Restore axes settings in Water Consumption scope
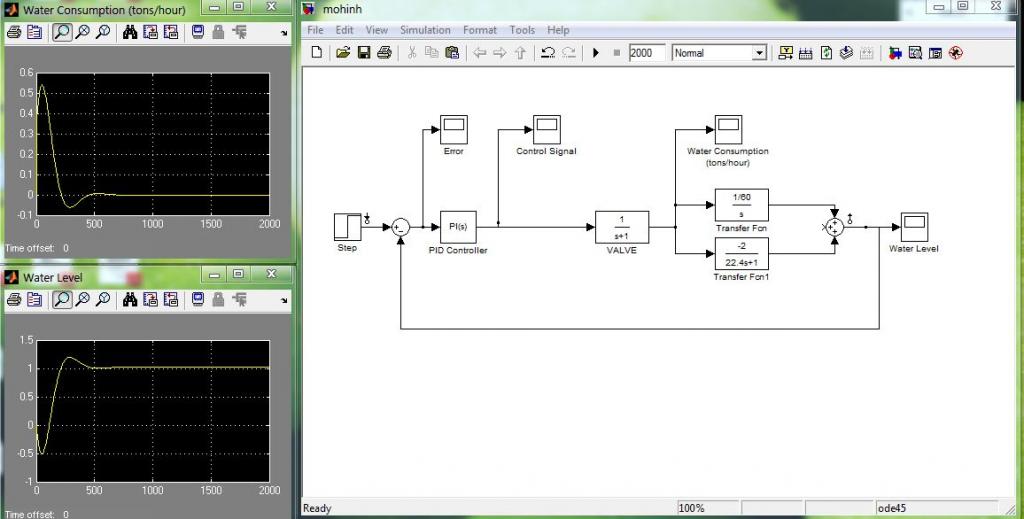This screenshot has width=1024, height=519. click(170, 32)
